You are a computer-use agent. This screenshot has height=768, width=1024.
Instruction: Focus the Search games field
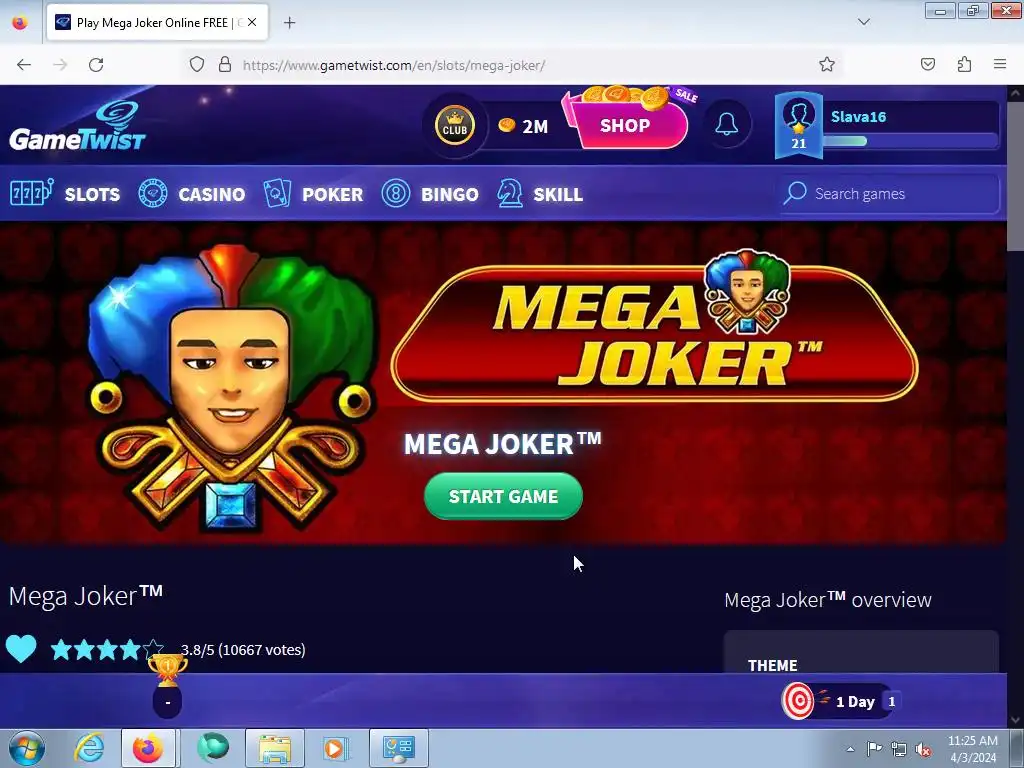click(x=889, y=193)
